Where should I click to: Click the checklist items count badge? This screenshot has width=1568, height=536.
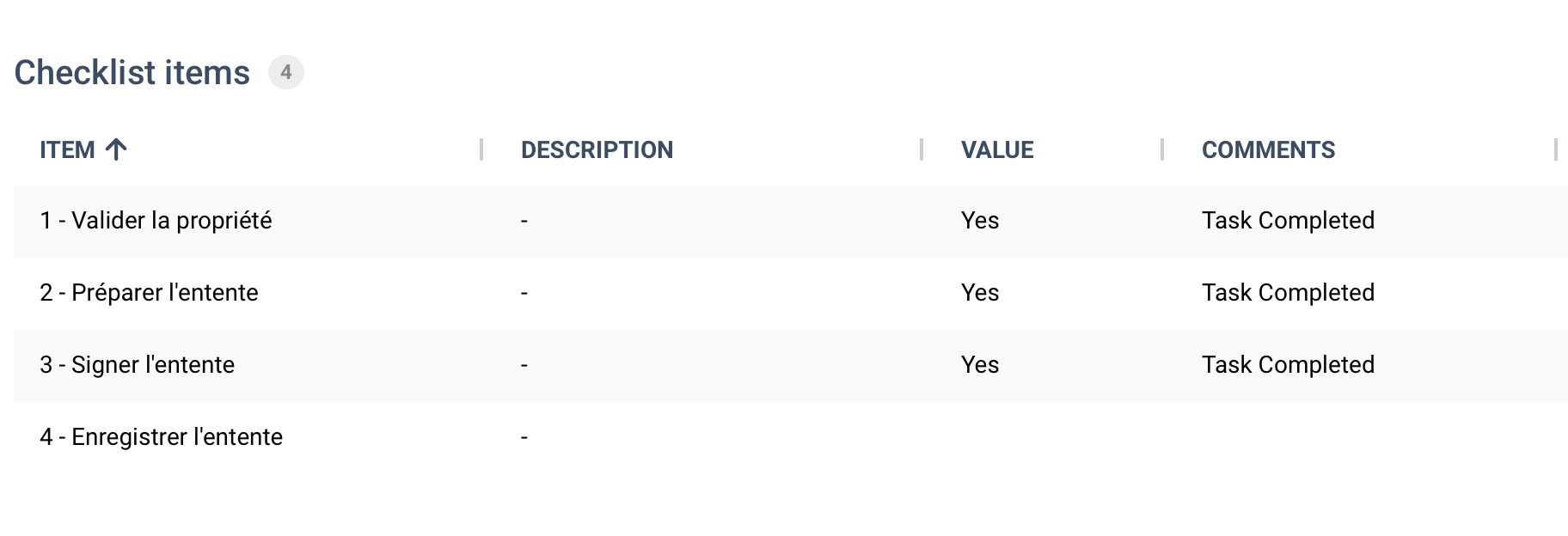[x=286, y=72]
